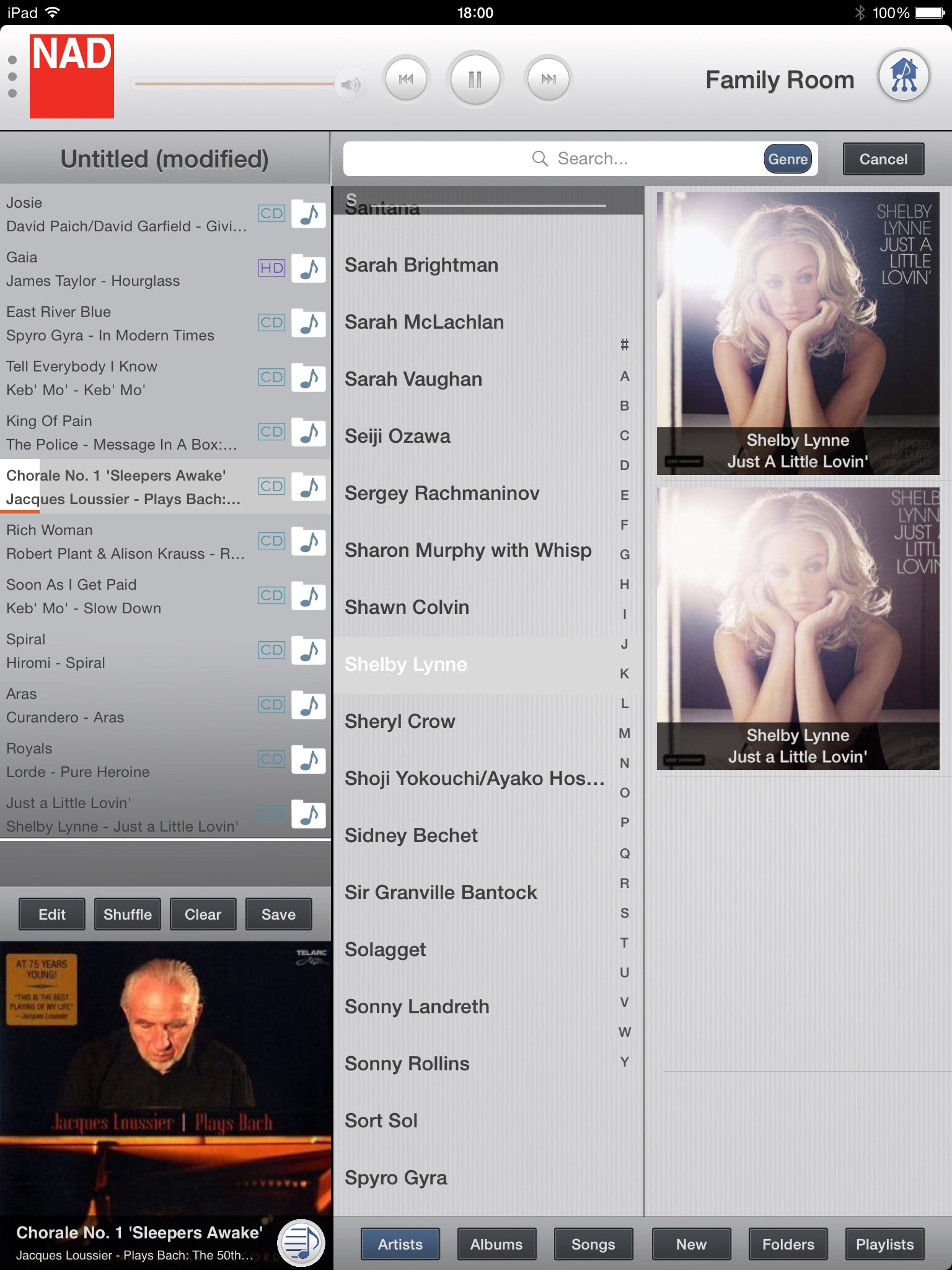Focus the Search field
The width and height of the screenshot is (952, 1270).
point(552,159)
